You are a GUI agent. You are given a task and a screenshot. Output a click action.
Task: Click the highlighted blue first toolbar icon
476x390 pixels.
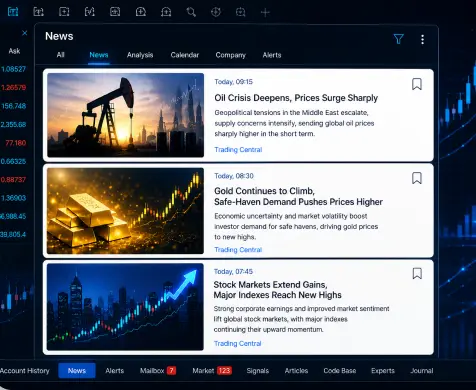pos(13,12)
